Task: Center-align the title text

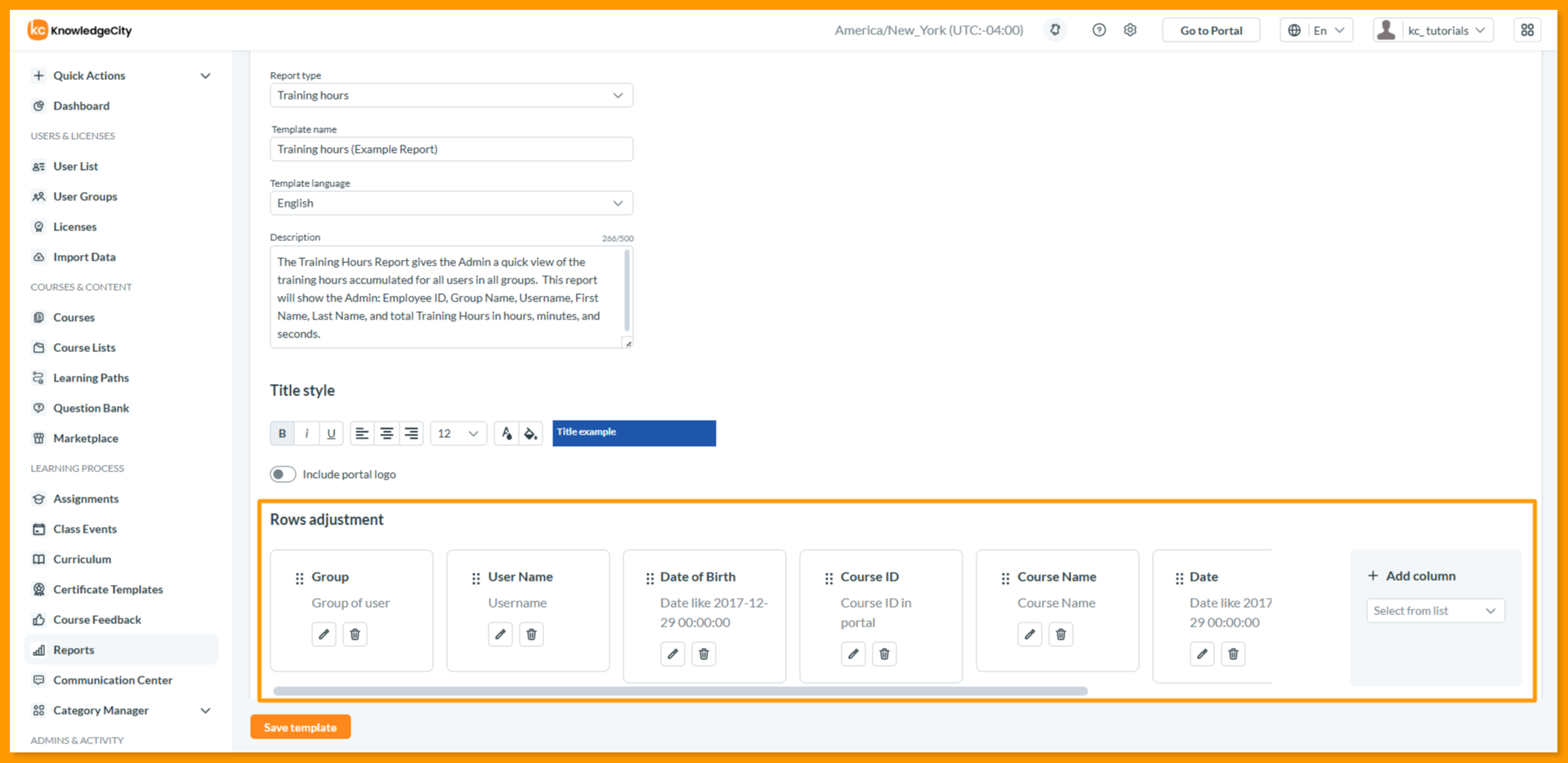Action: click(386, 433)
